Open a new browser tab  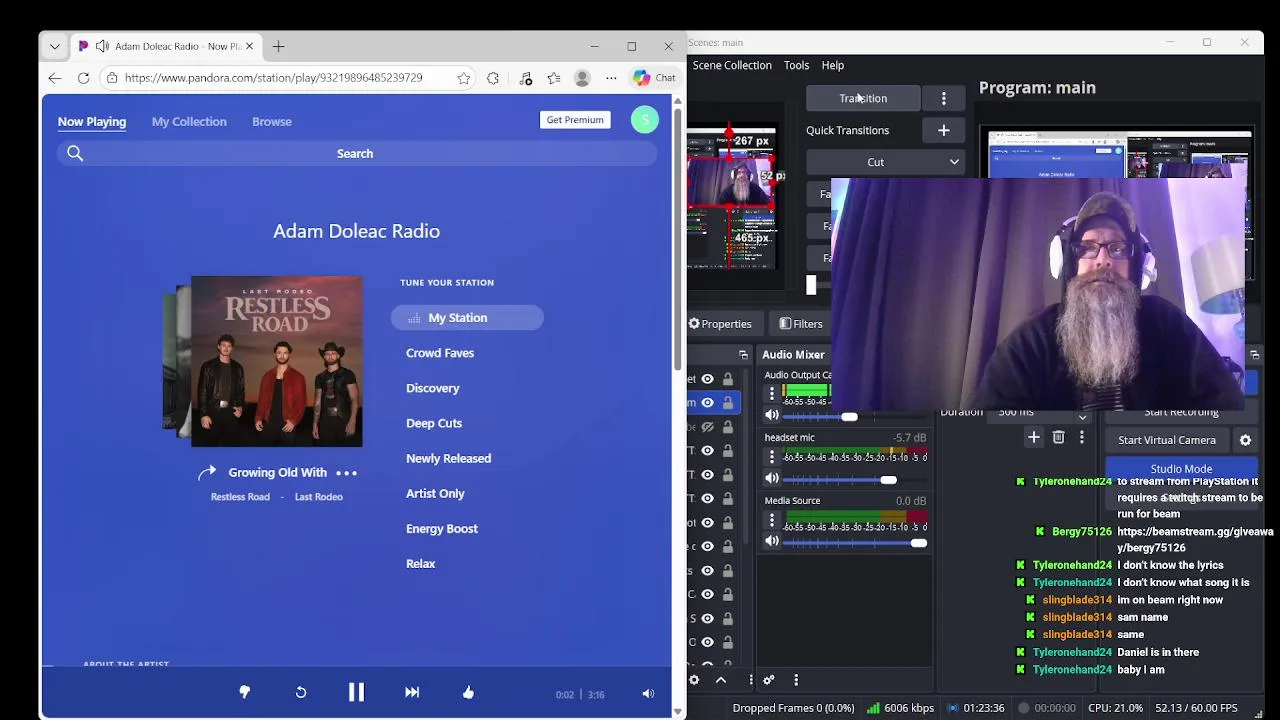[x=279, y=46]
